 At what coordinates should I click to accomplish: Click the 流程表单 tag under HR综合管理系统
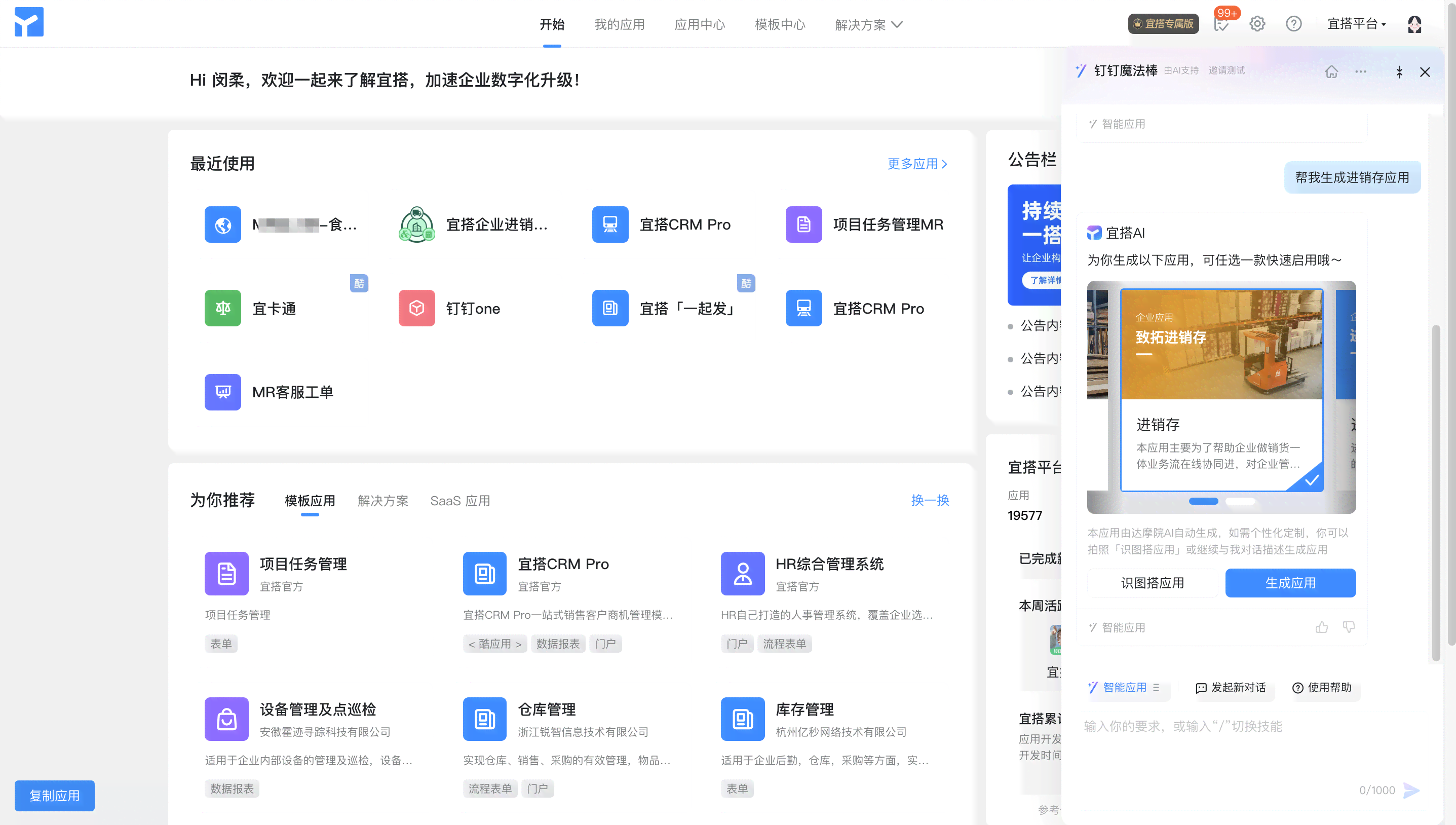pos(784,644)
